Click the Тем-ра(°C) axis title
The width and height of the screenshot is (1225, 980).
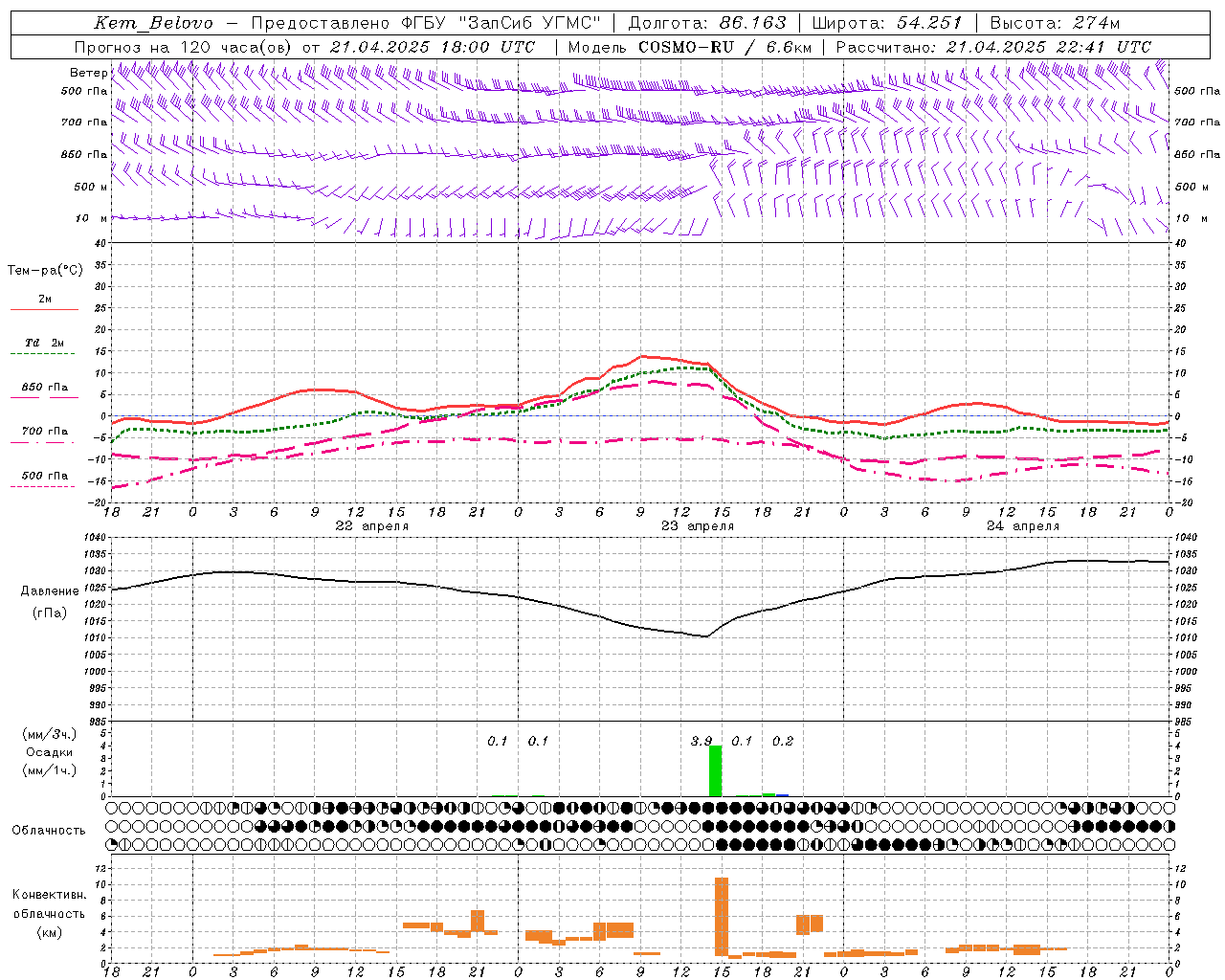(x=45, y=271)
